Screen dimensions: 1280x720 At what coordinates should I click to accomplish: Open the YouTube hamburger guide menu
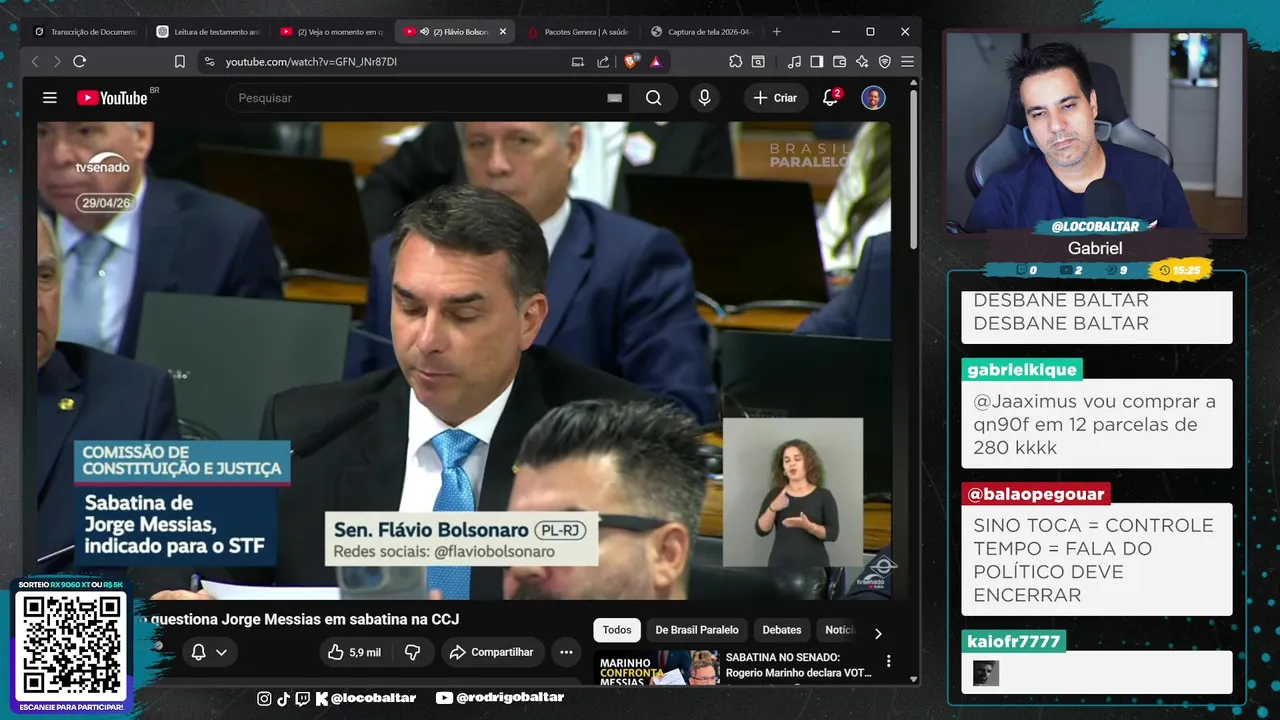(49, 98)
